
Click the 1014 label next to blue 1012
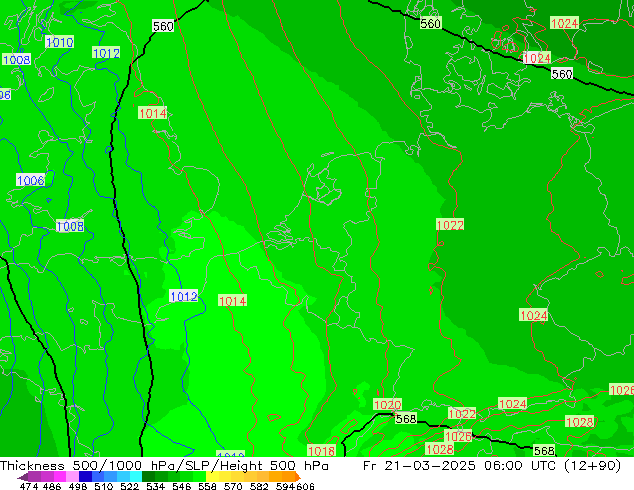pyautogui.click(x=232, y=301)
